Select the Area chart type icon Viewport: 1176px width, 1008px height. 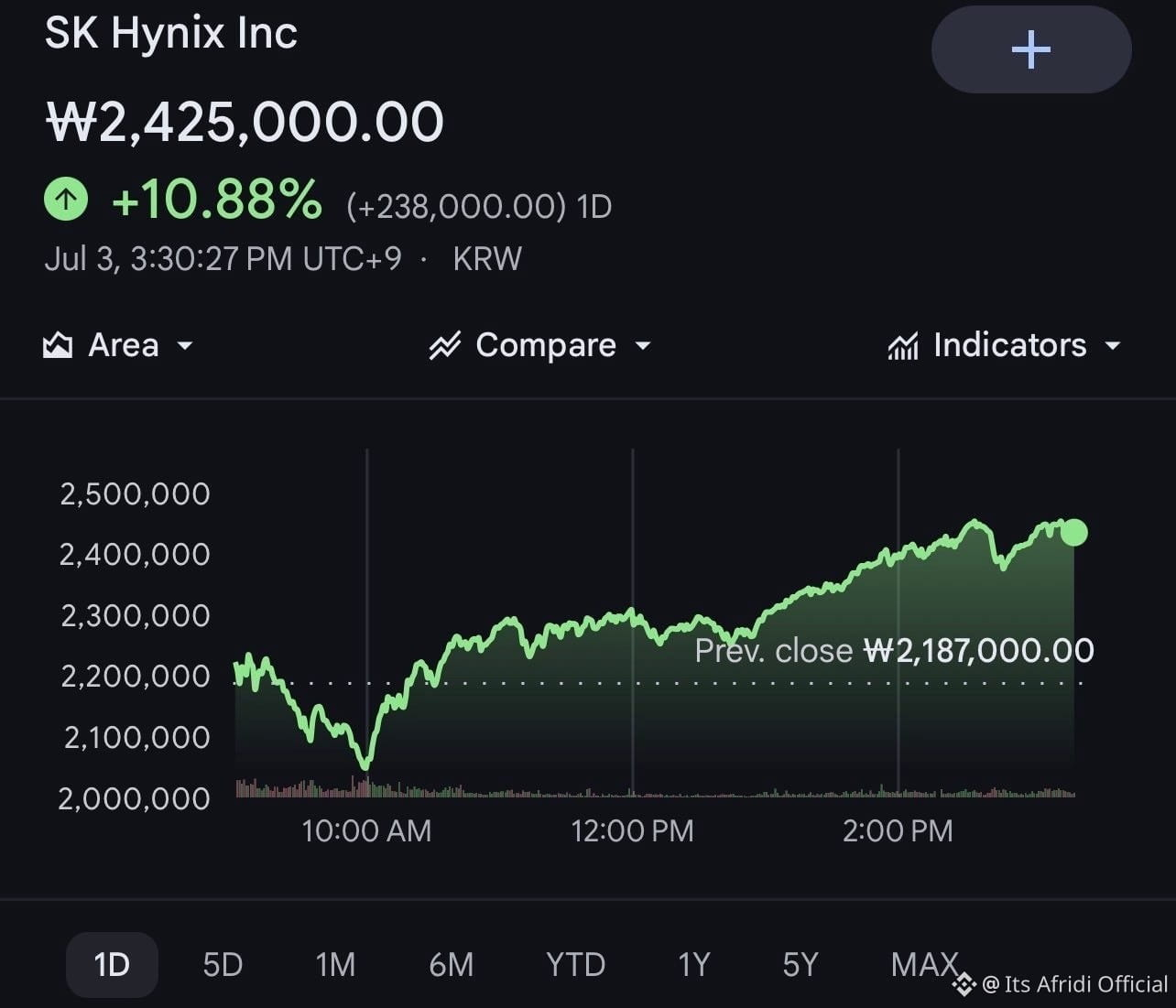point(58,345)
